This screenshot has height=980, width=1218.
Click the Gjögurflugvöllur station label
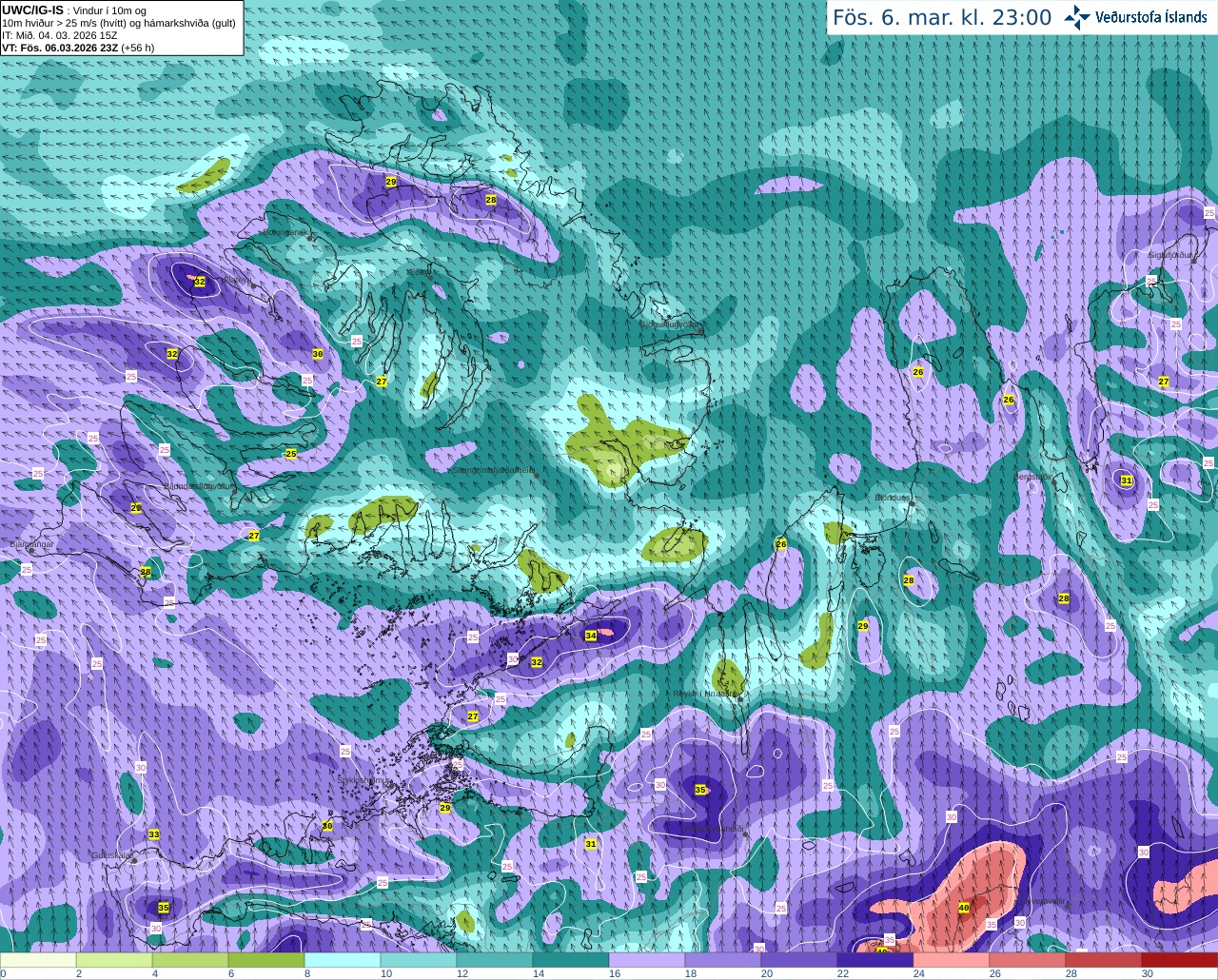click(670, 324)
